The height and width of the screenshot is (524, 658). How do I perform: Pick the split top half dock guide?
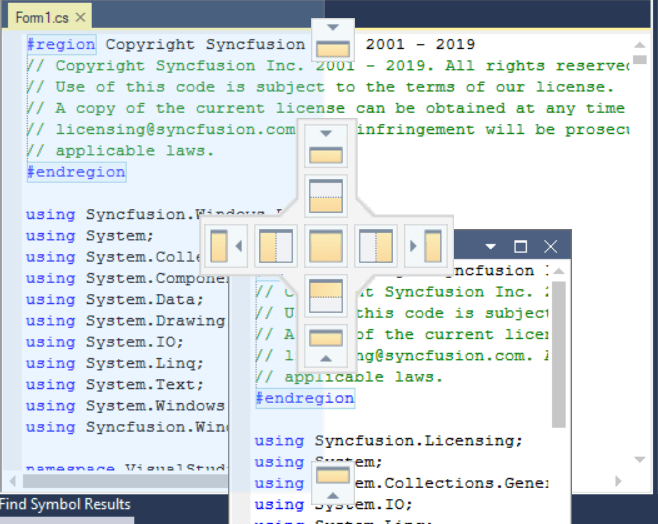[326, 196]
